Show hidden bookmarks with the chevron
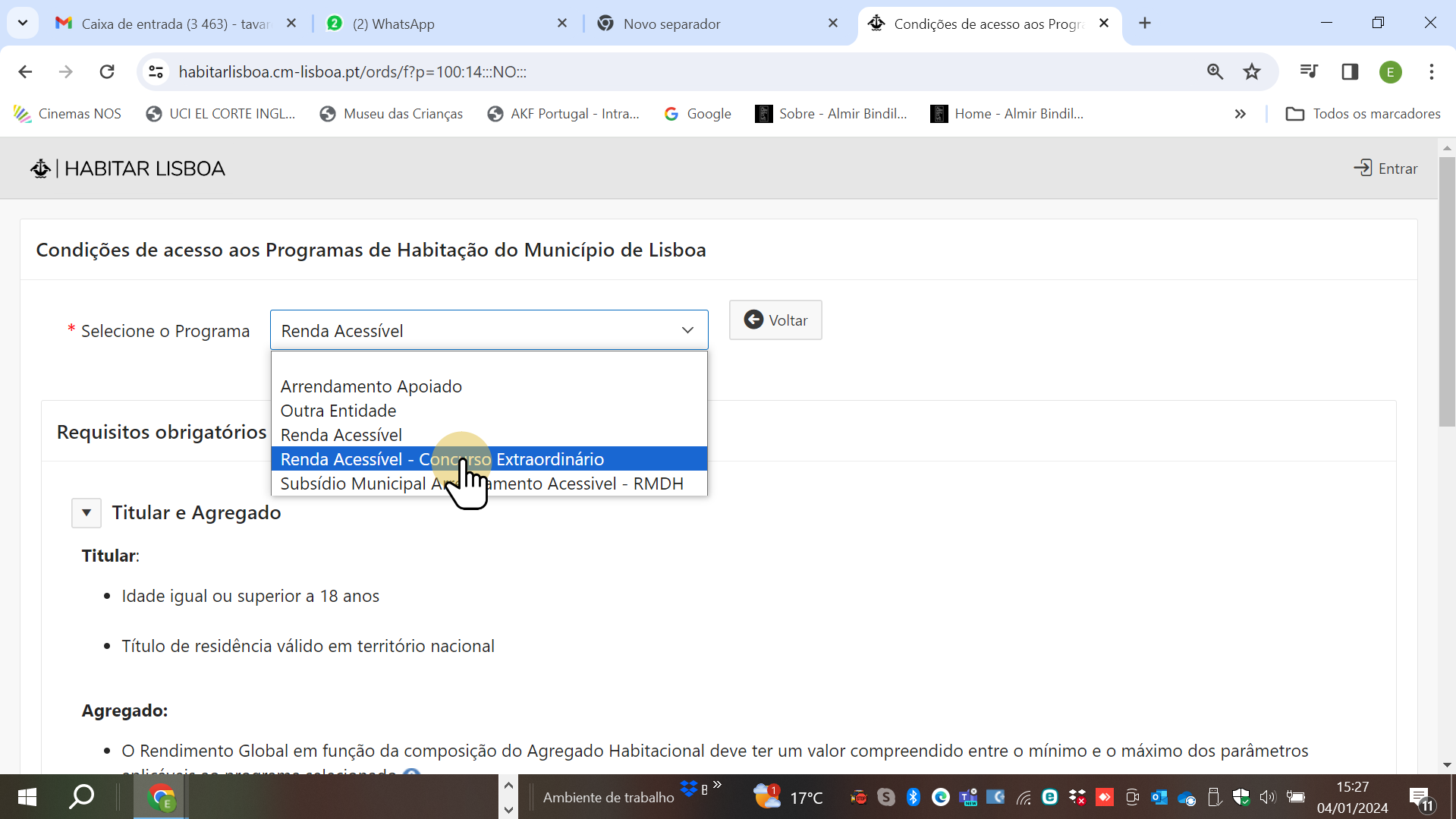Image resolution: width=1456 pixels, height=819 pixels. click(1241, 113)
